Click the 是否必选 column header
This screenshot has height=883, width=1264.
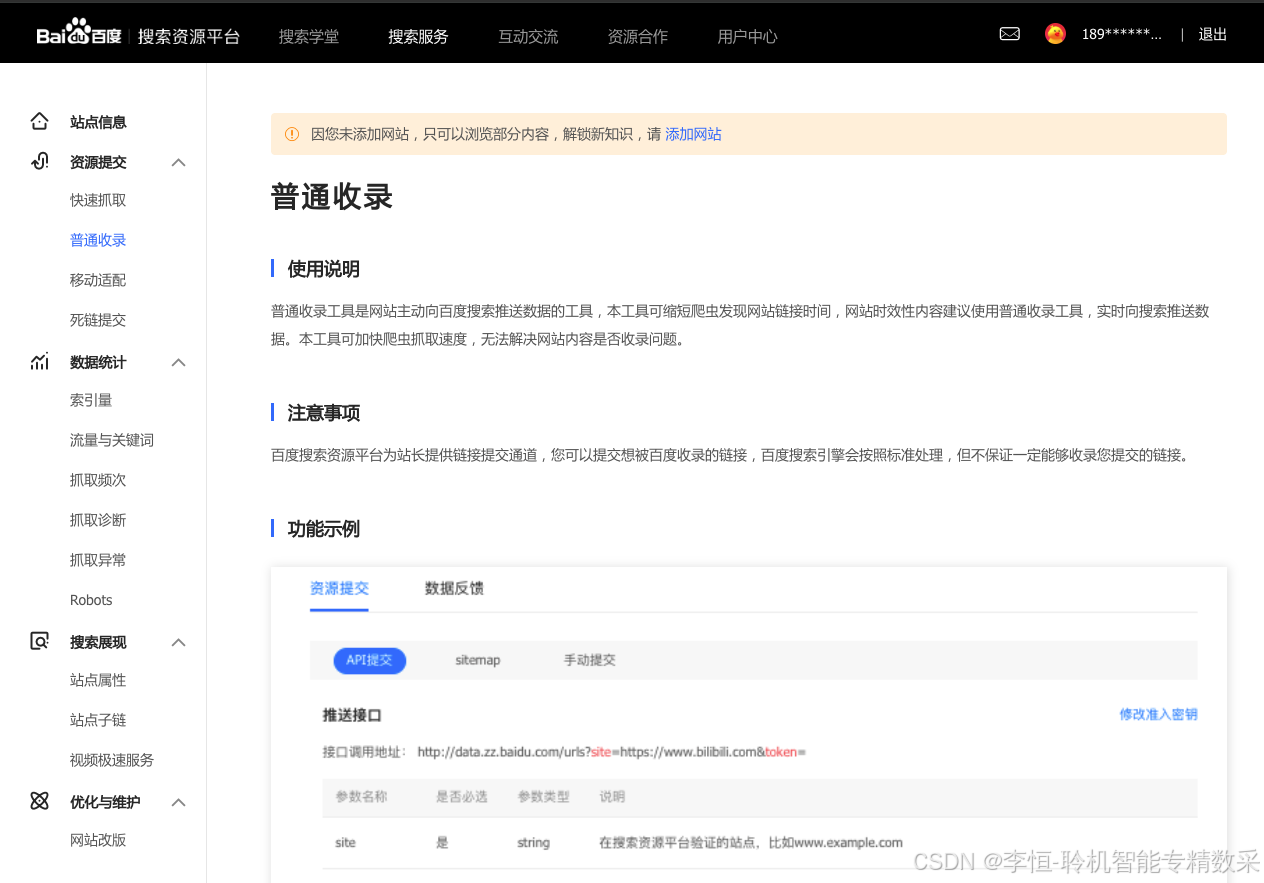click(462, 797)
